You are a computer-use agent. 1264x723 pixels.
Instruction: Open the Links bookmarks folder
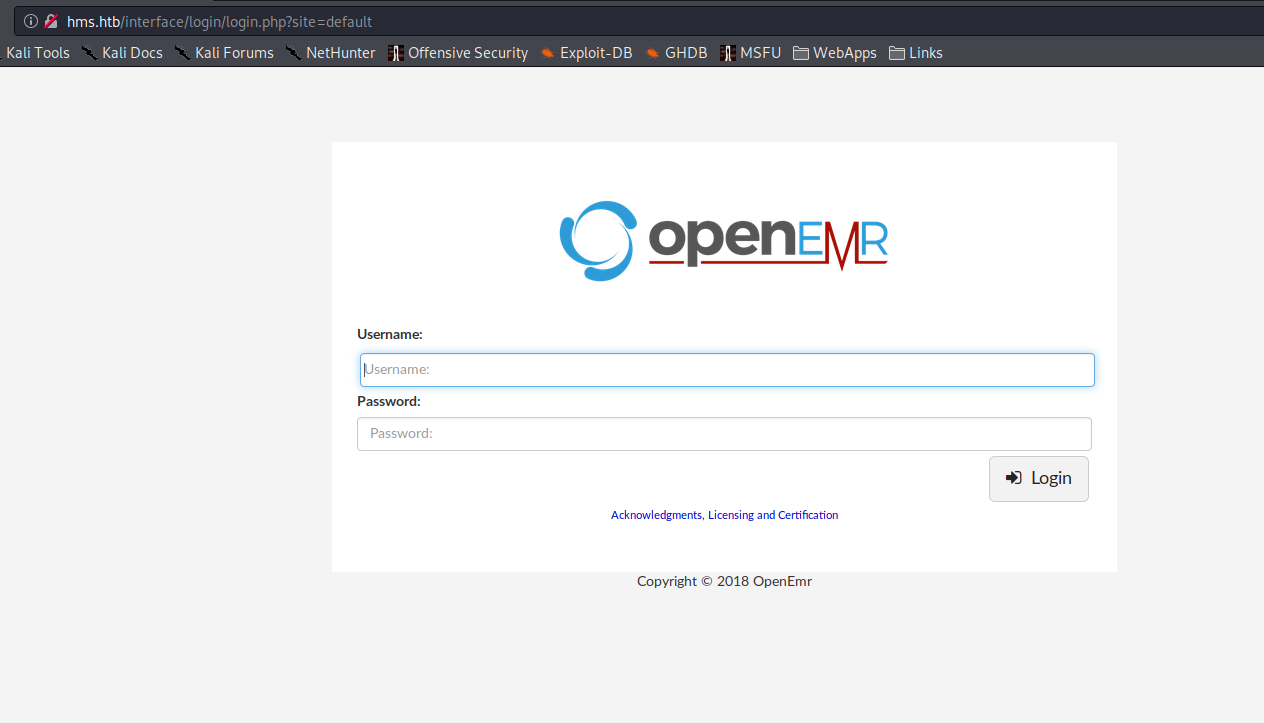[916, 52]
